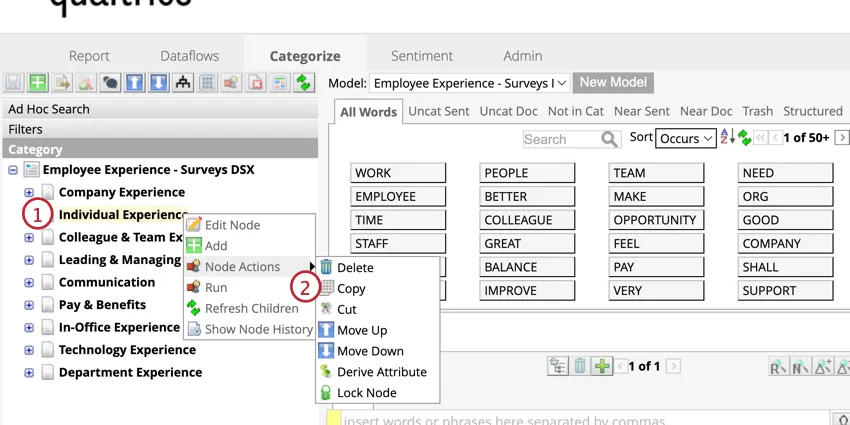Open the Sort by Occurs dropdown
Screen dimensions: 850x425
686,138
